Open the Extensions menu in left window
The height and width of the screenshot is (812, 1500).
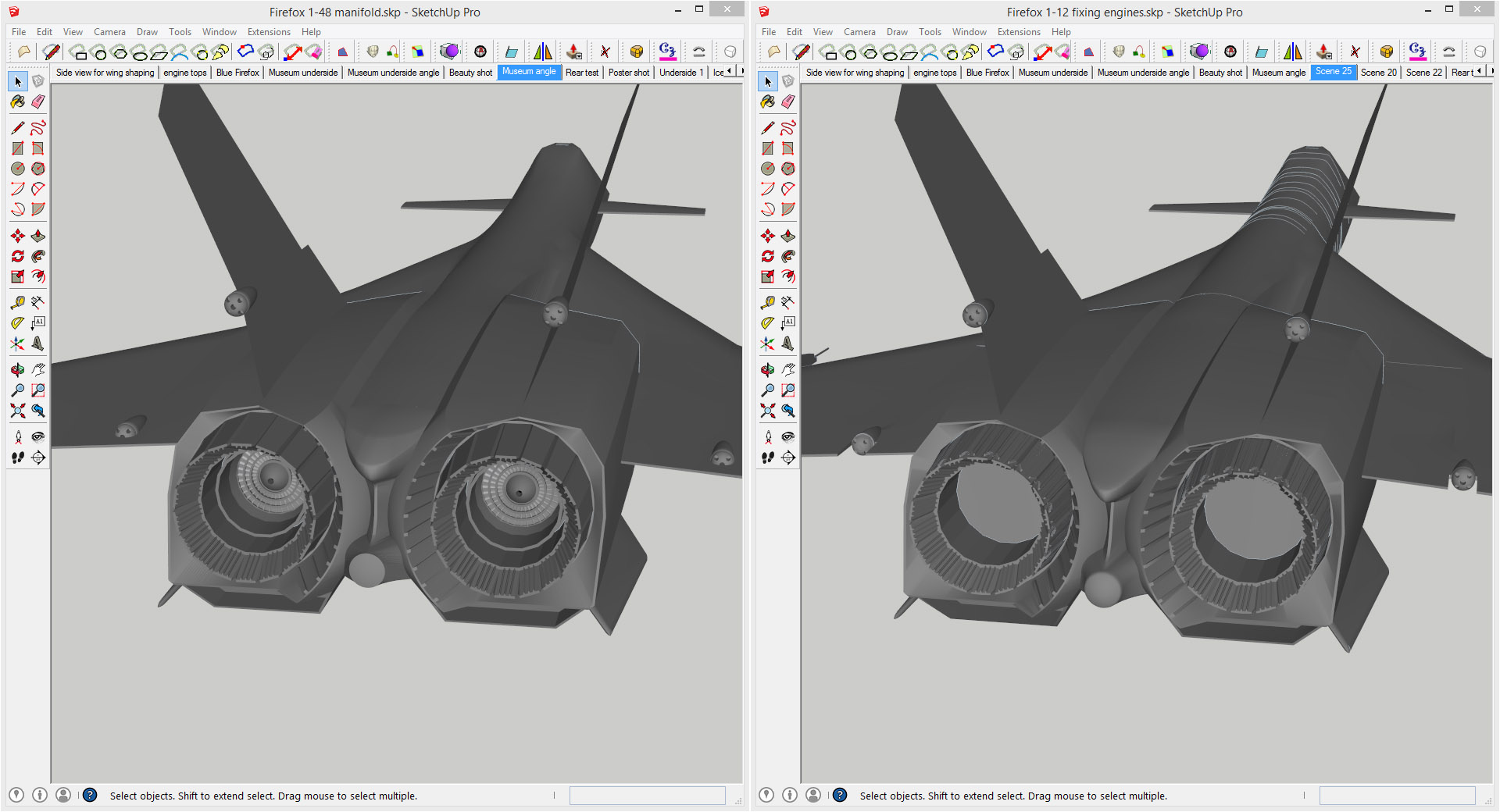(269, 32)
